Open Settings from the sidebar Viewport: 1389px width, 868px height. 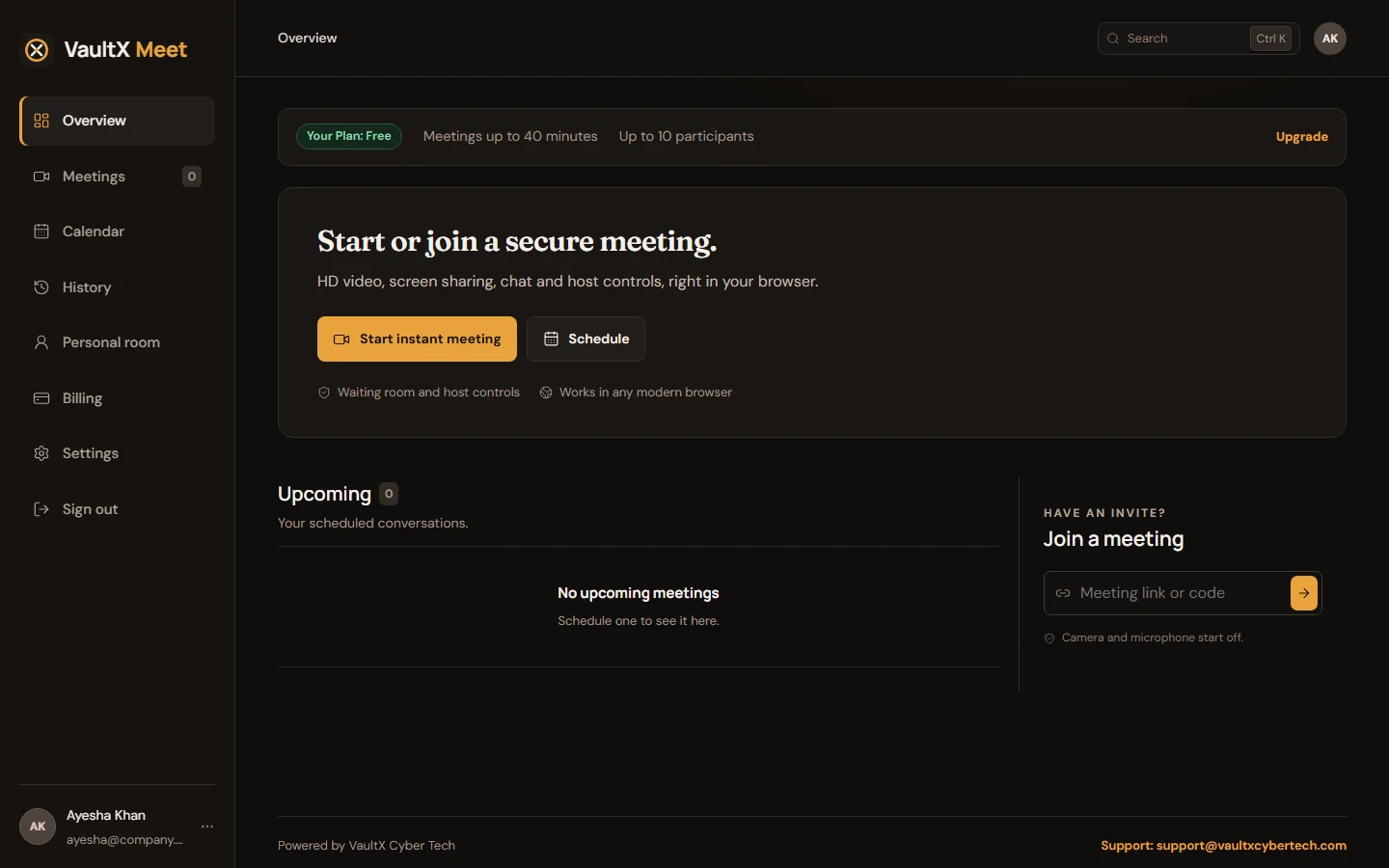tap(117, 453)
